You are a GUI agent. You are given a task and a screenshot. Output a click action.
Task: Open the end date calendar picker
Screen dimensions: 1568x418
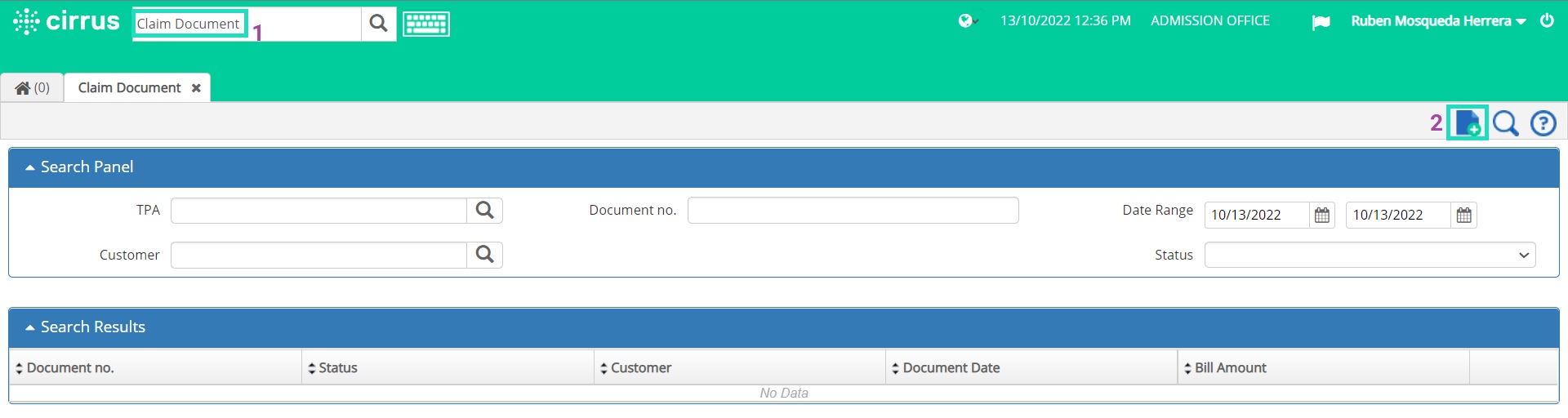click(x=1464, y=215)
